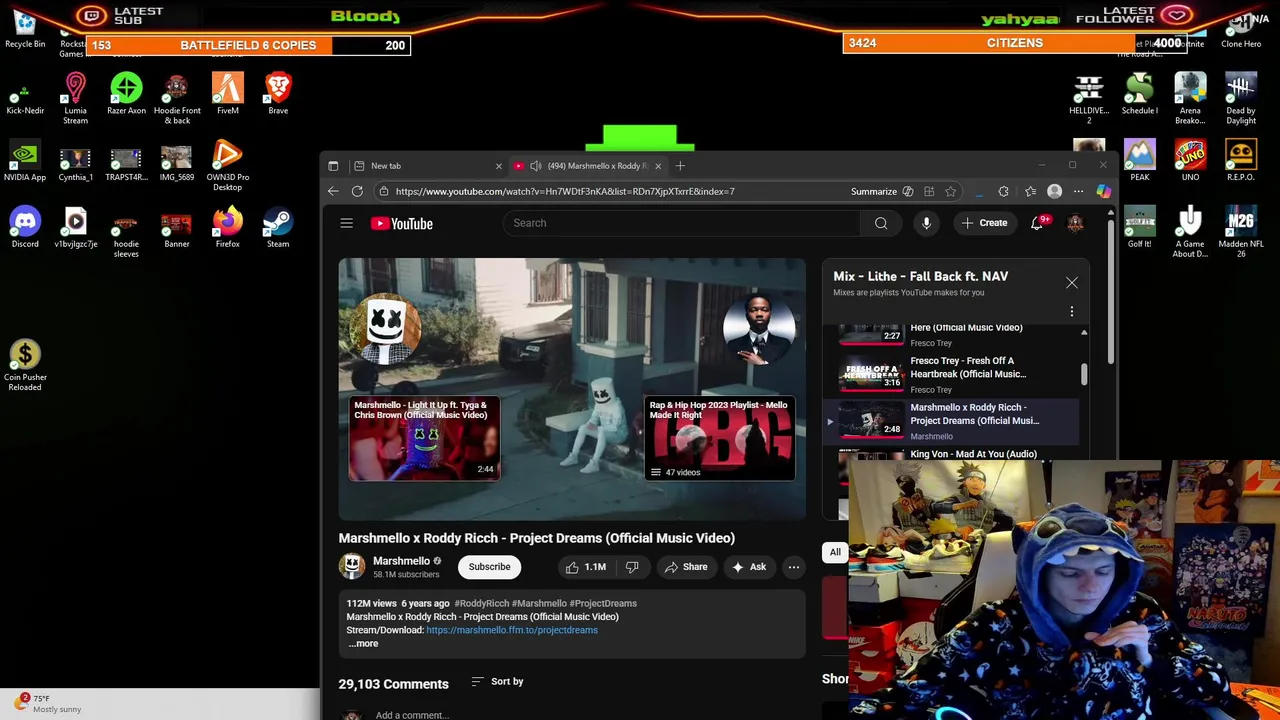Open Light It Up end-screen video card

424,439
